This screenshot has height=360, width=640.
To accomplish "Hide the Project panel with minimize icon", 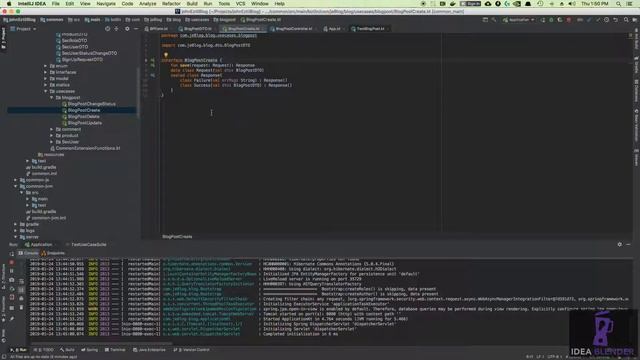I will click(x=136, y=29).
